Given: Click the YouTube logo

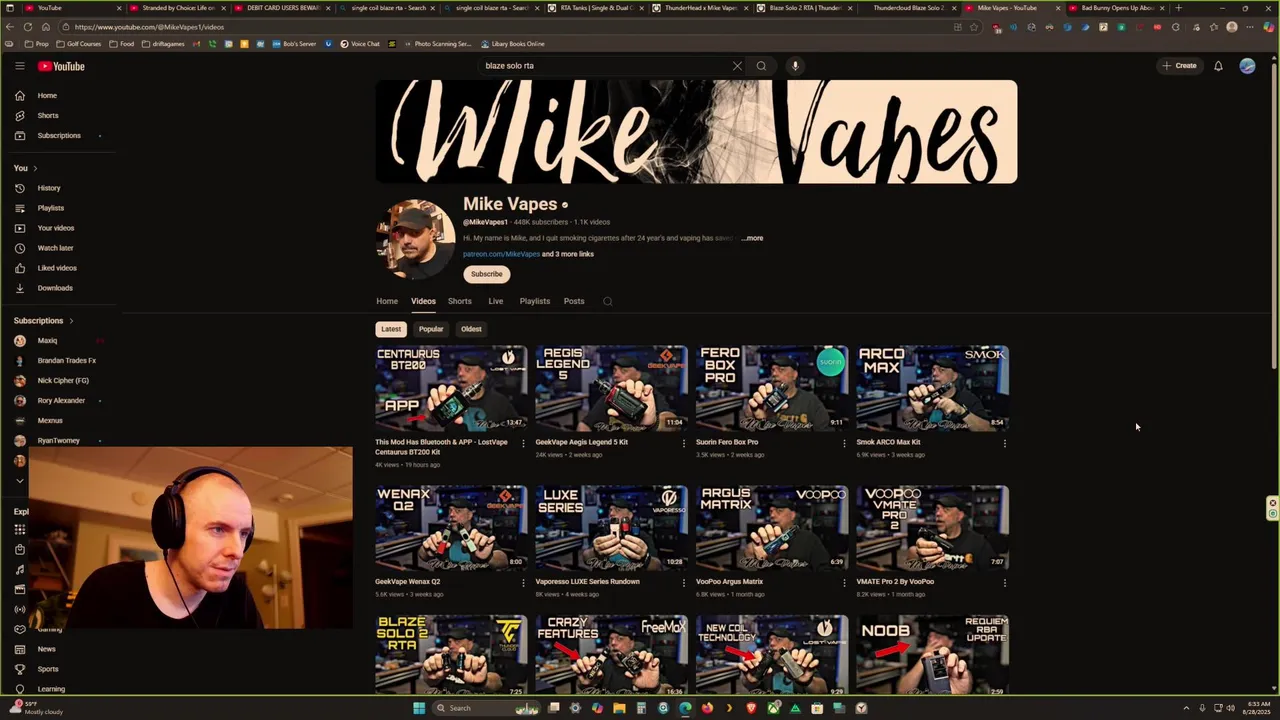Looking at the screenshot, I should tap(61, 66).
